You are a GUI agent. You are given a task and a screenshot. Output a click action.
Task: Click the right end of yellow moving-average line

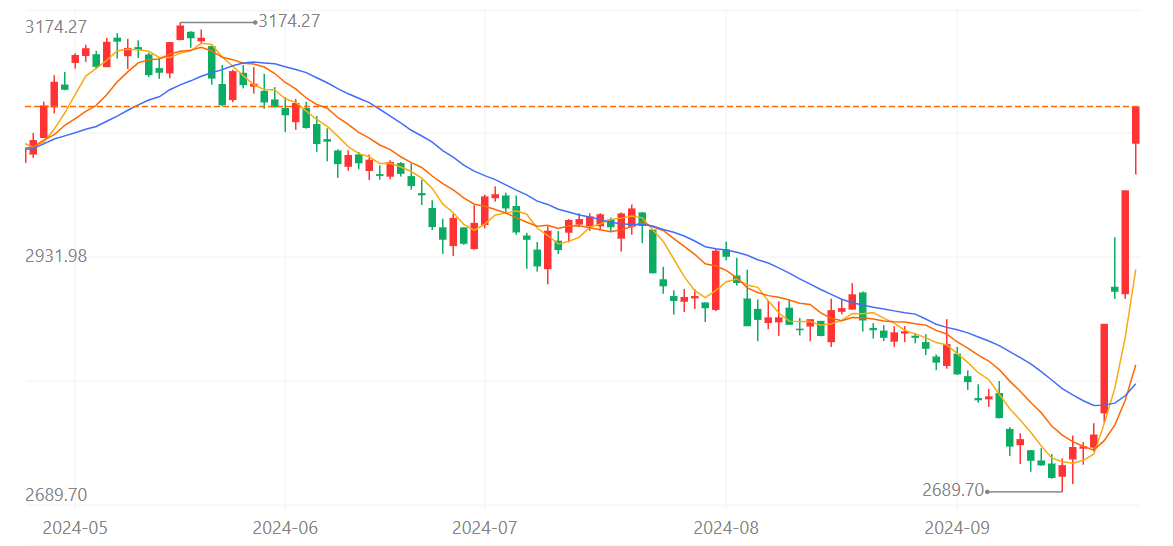click(1136, 270)
